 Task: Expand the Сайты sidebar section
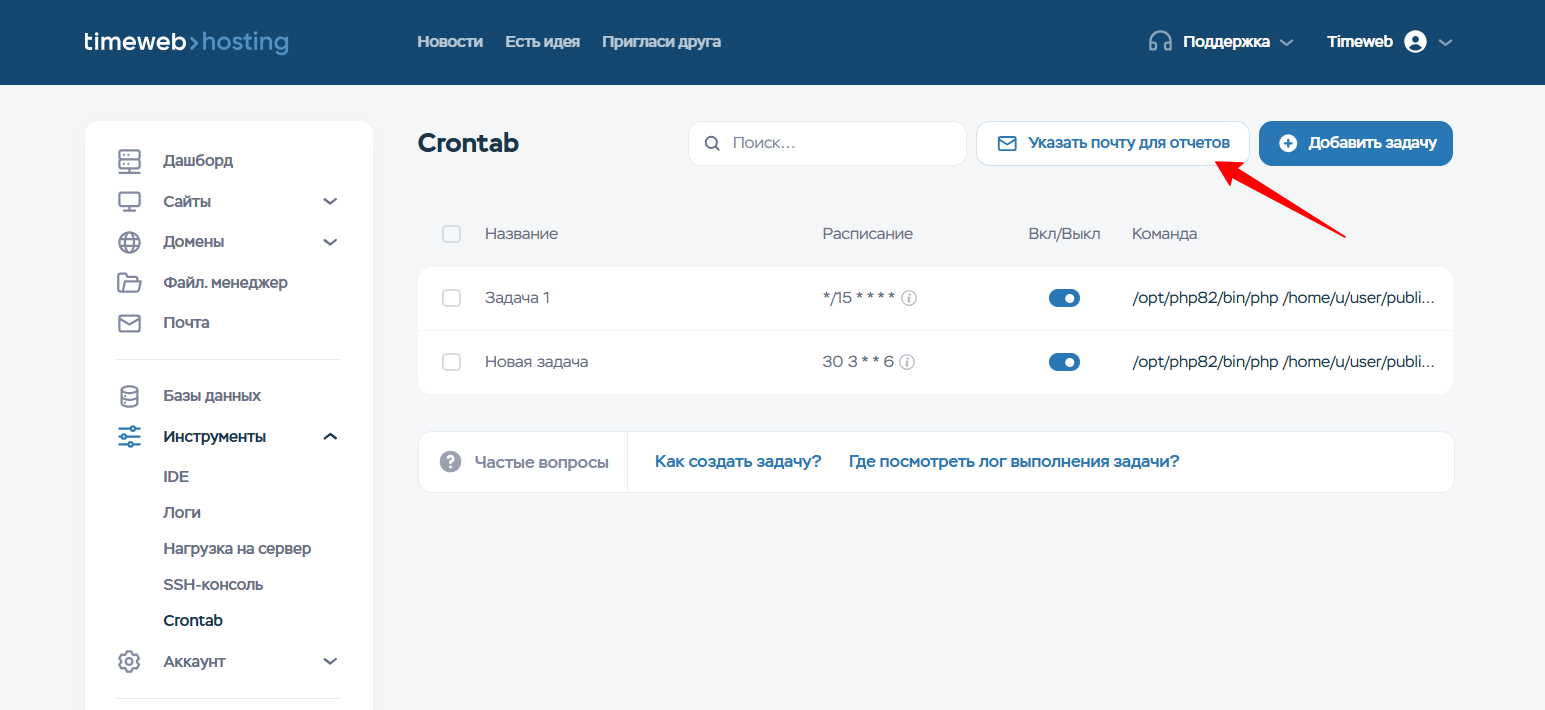[330, 202]
